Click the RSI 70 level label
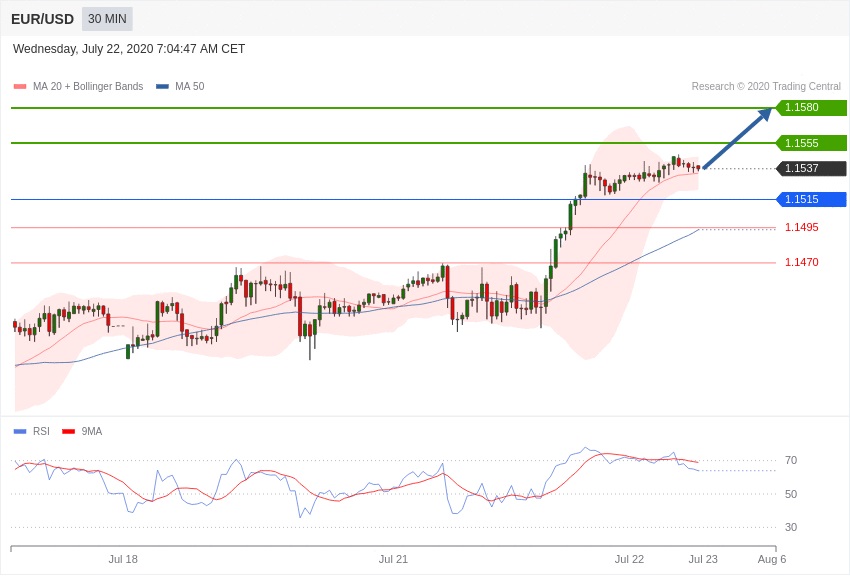The image size is (850, 576). (790, 460)
